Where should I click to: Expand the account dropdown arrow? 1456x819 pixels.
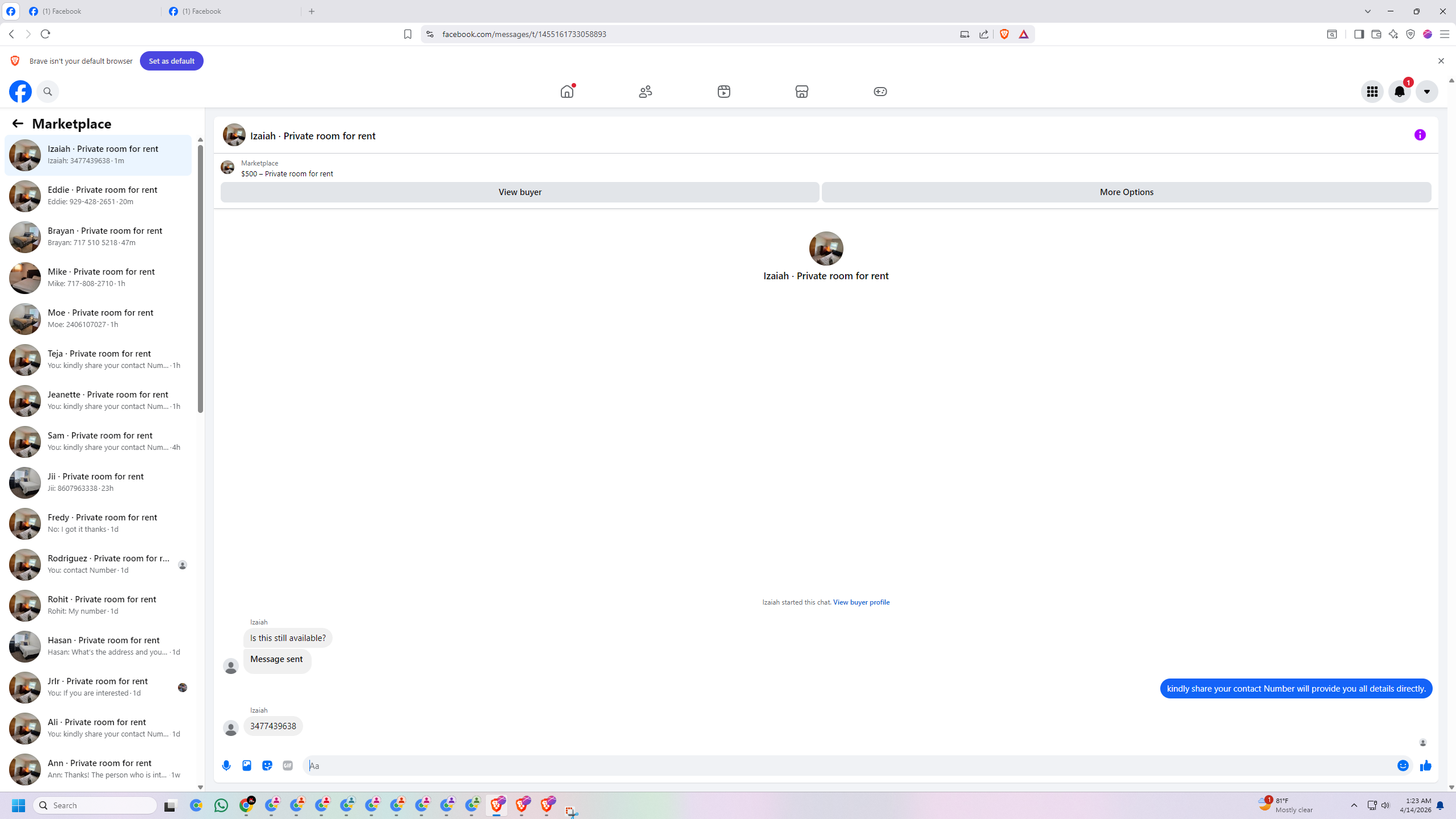pyautogui.click(x=1426, y=92)
